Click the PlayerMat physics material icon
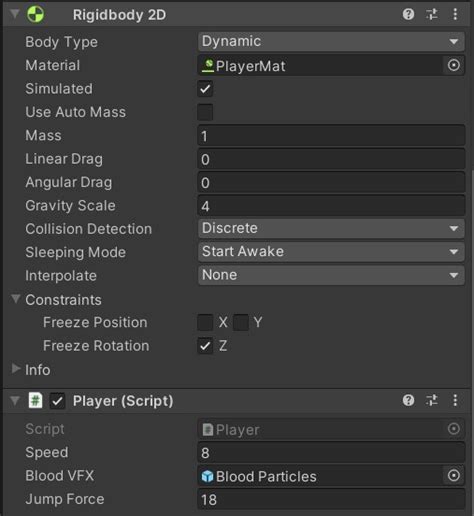Image resolution: width=474 pixels, height=516 pixels. point(208,65)
